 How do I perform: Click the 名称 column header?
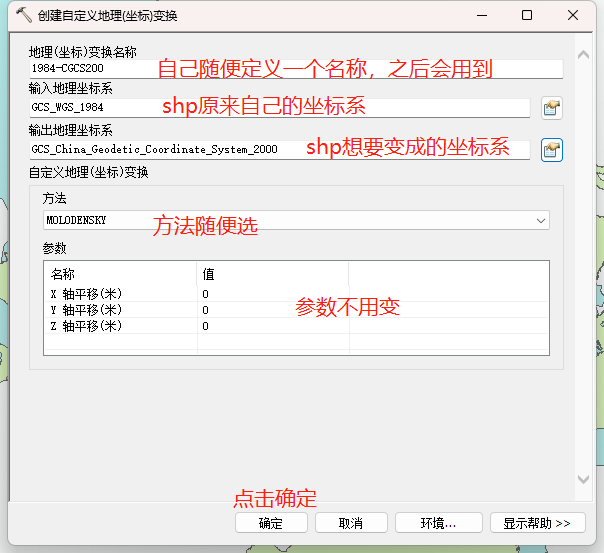pos(120,274)
